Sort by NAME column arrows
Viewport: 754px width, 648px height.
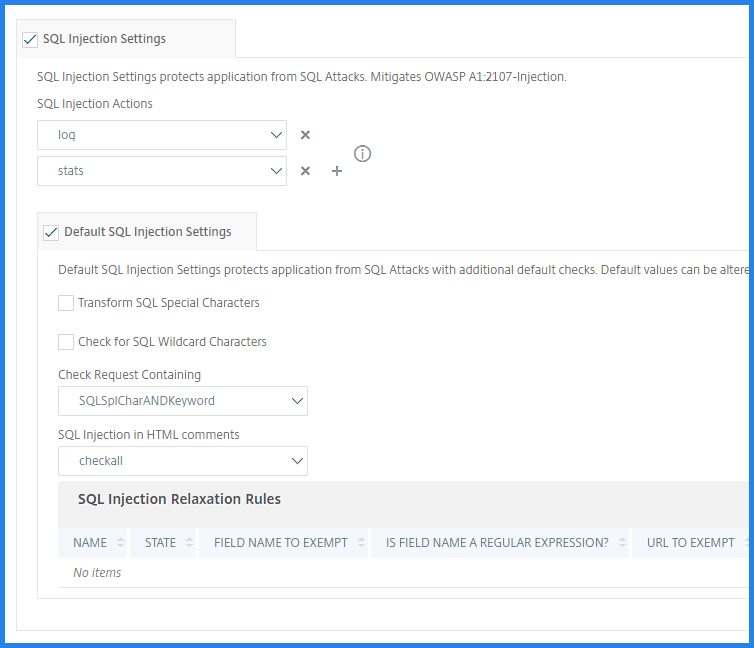pos(121,543)
